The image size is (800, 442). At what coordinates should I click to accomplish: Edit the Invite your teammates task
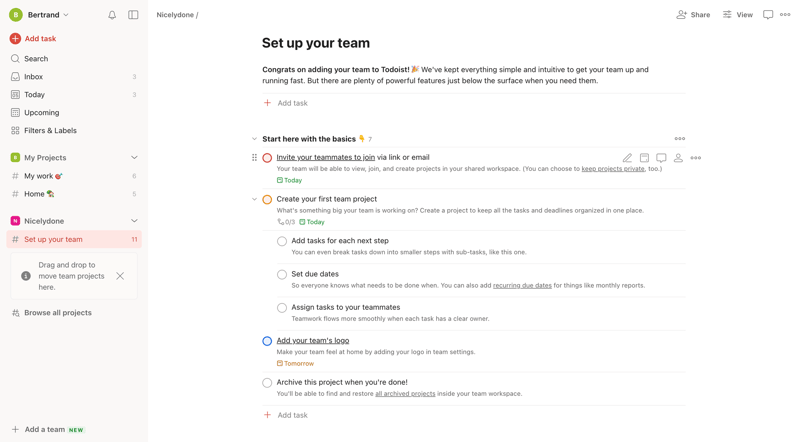(x=627, y=158)
